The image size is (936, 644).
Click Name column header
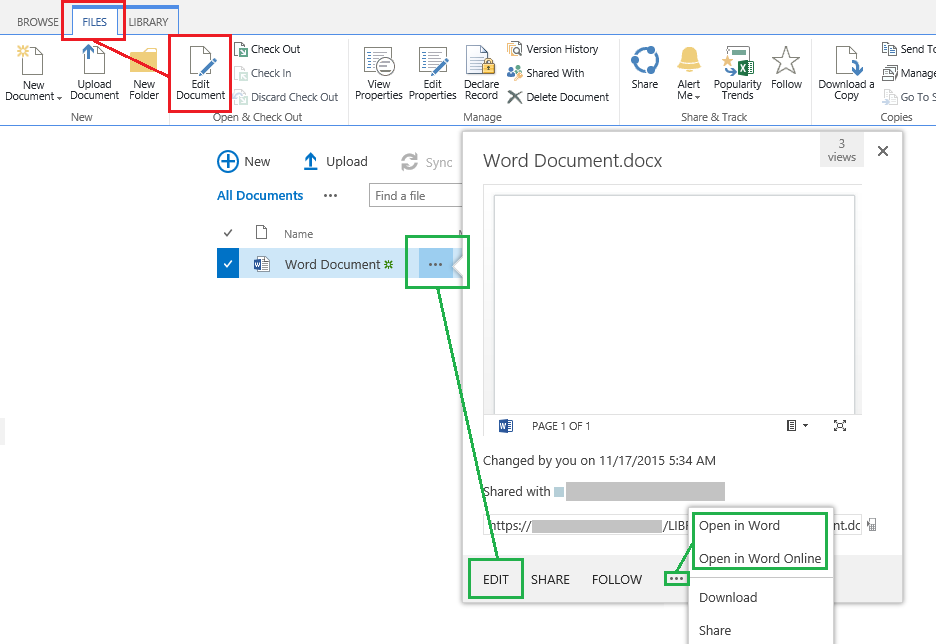click(298, 234)
